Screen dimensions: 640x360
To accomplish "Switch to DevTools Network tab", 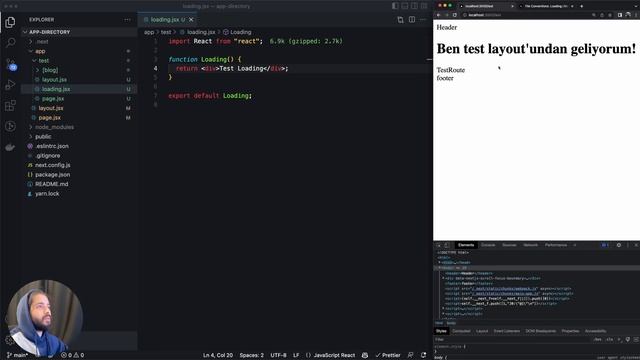I will 530,245.
